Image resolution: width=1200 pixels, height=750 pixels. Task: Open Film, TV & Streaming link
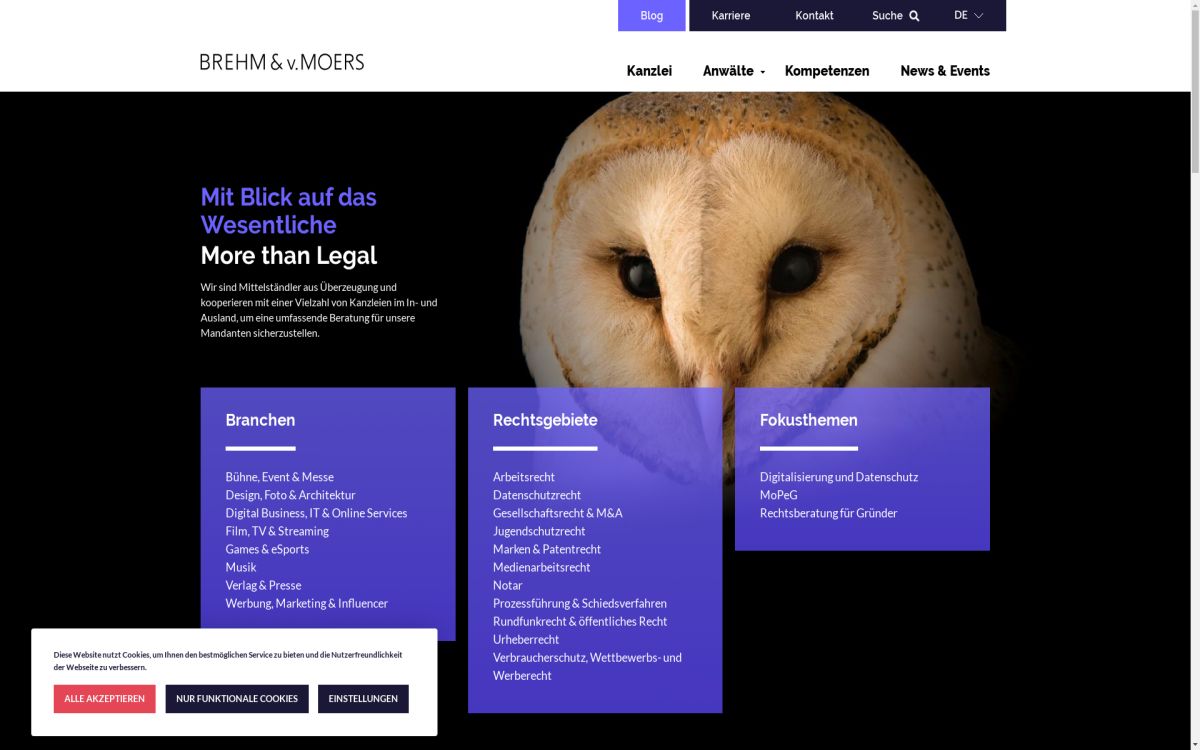pos(277,531)
